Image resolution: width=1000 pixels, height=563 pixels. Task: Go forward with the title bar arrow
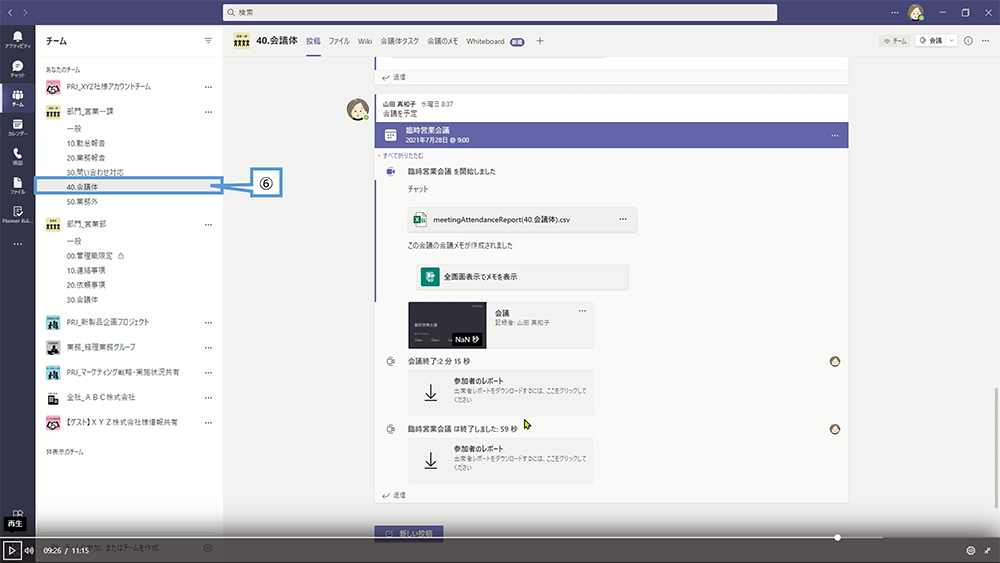[x=25, y=12]
